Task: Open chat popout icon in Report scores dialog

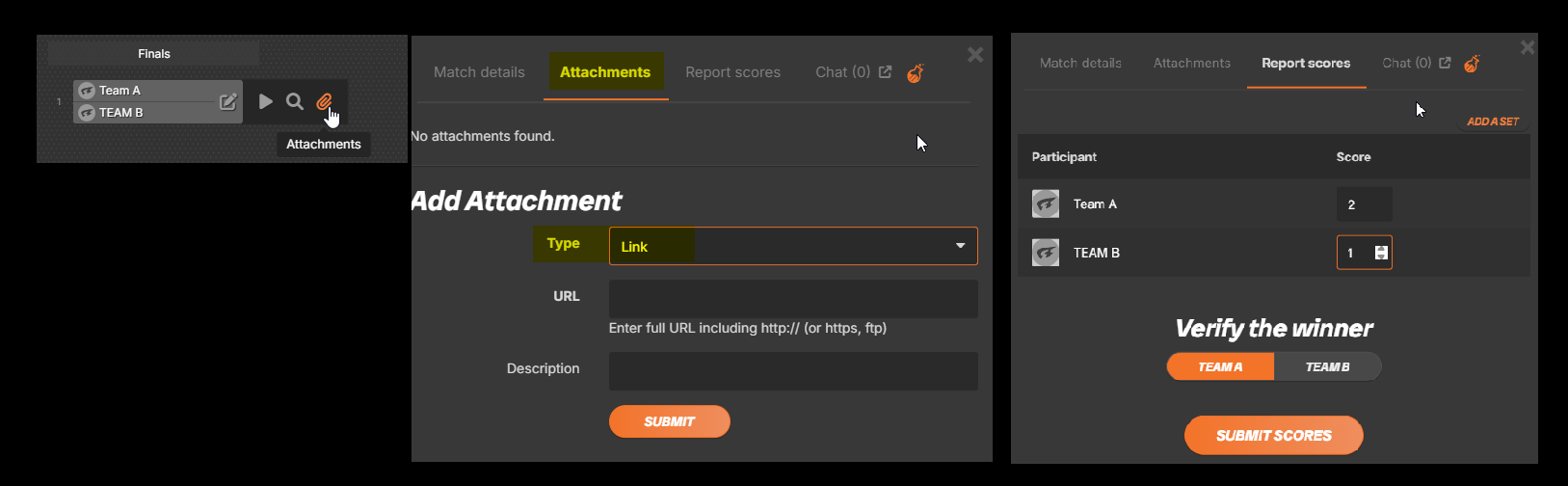Action: (x=1445, y=63)
